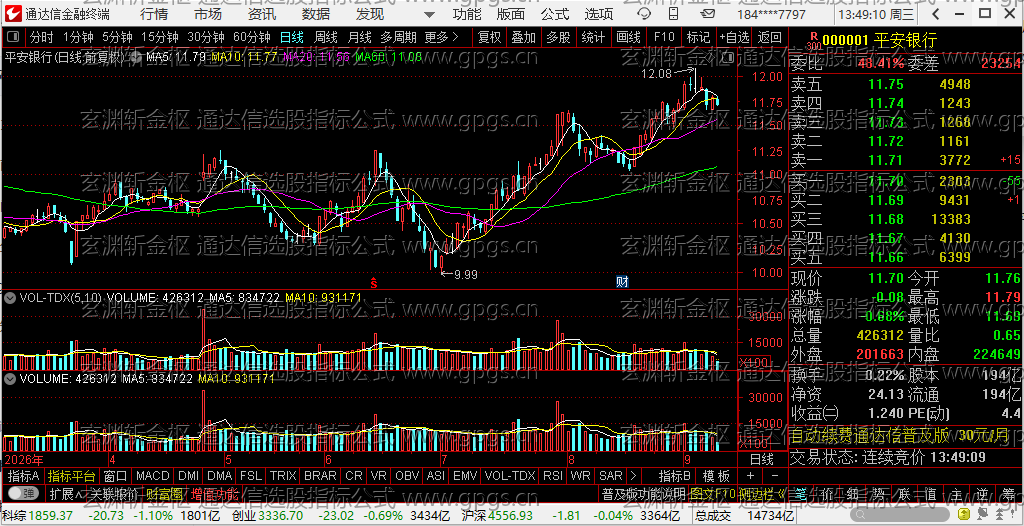Select 周线 weekly period
This screenshot has width=1024, height=526.
(x=325, y=38)
